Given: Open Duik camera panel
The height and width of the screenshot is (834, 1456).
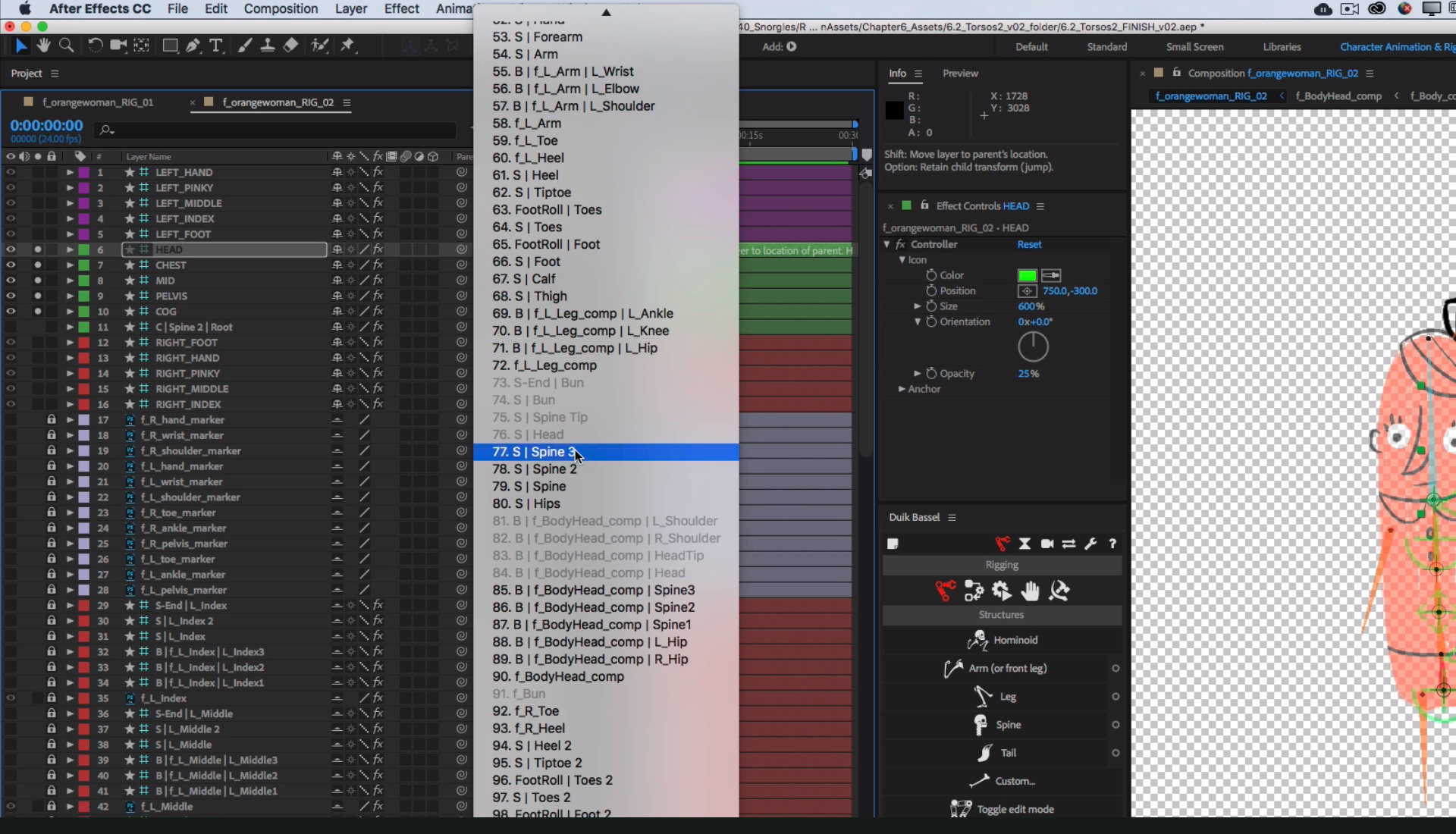Looking at the screenshot, I should click(1047, 544).
